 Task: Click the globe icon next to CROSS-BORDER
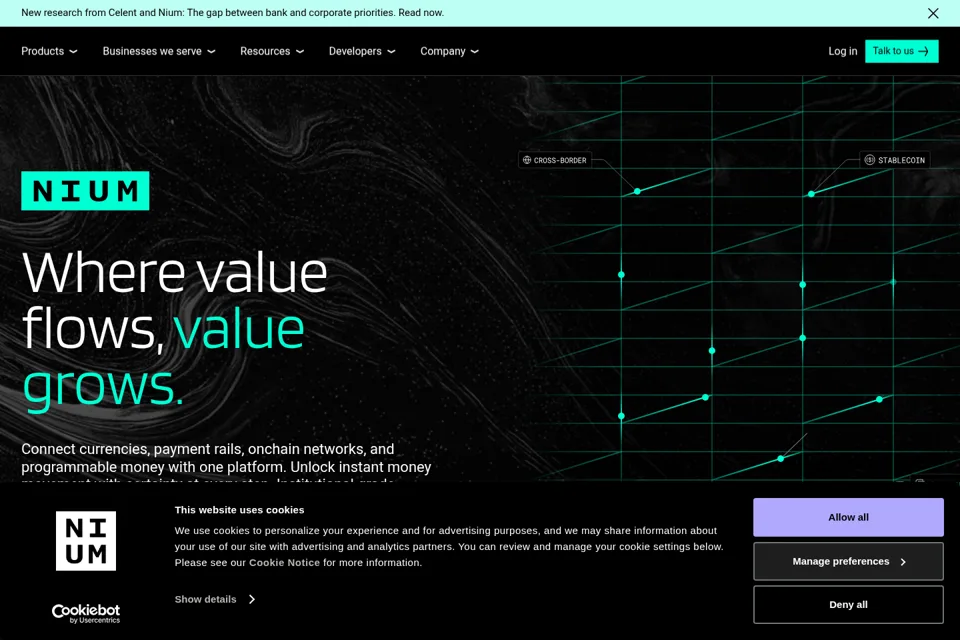click(527, 160)
